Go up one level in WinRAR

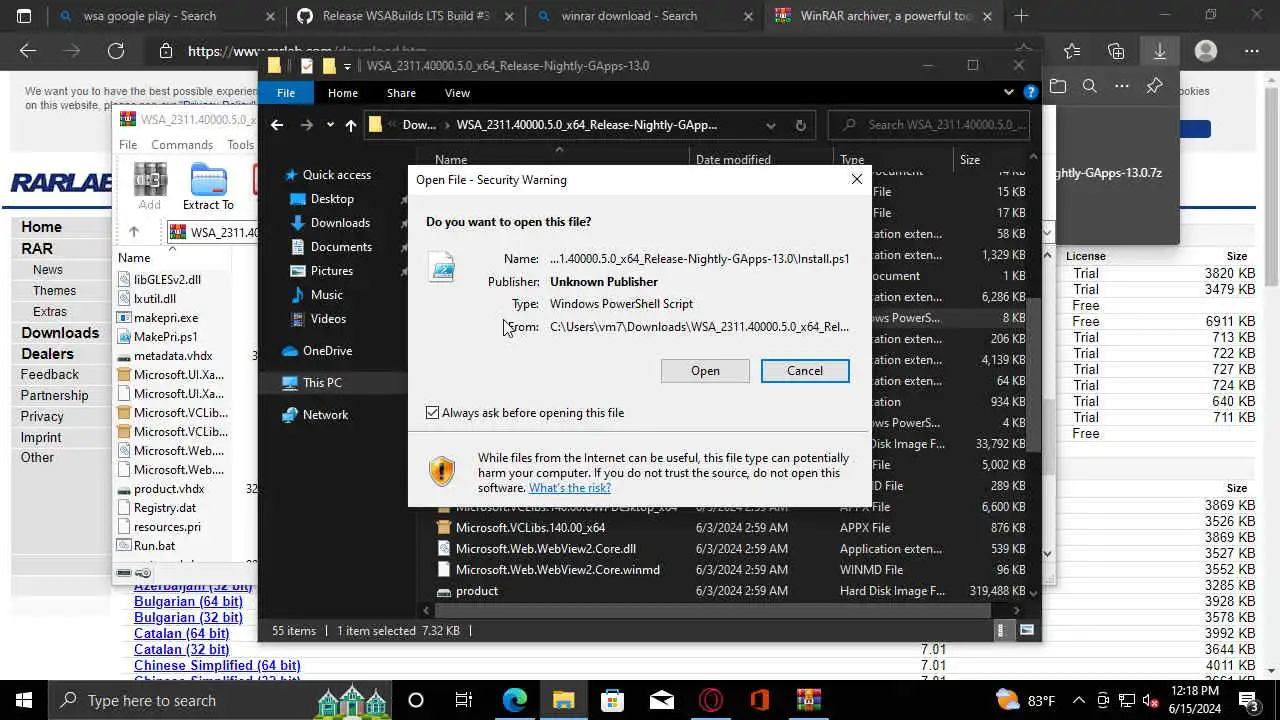click(133, 232)
